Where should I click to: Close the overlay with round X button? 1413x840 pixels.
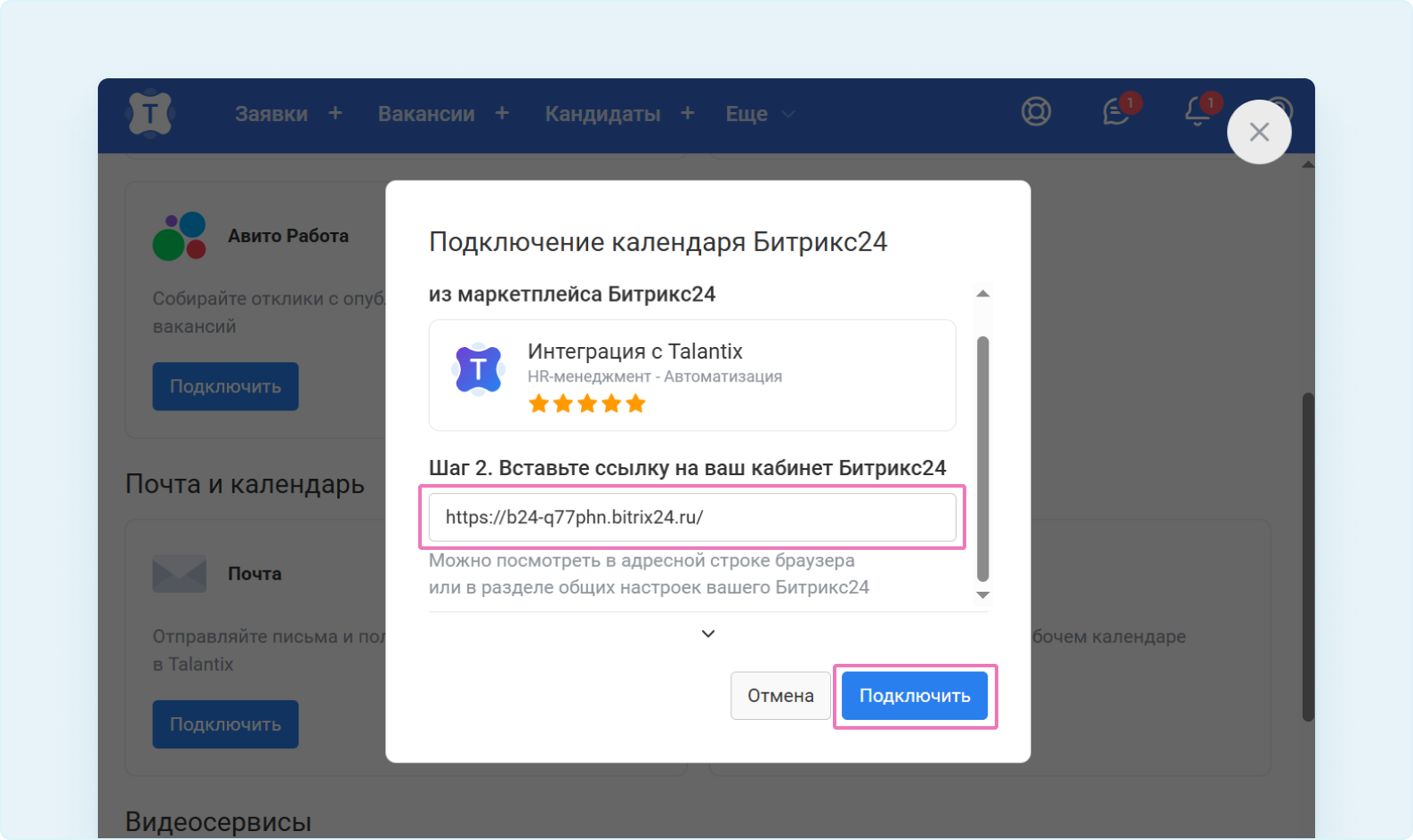coord(1259,132)
